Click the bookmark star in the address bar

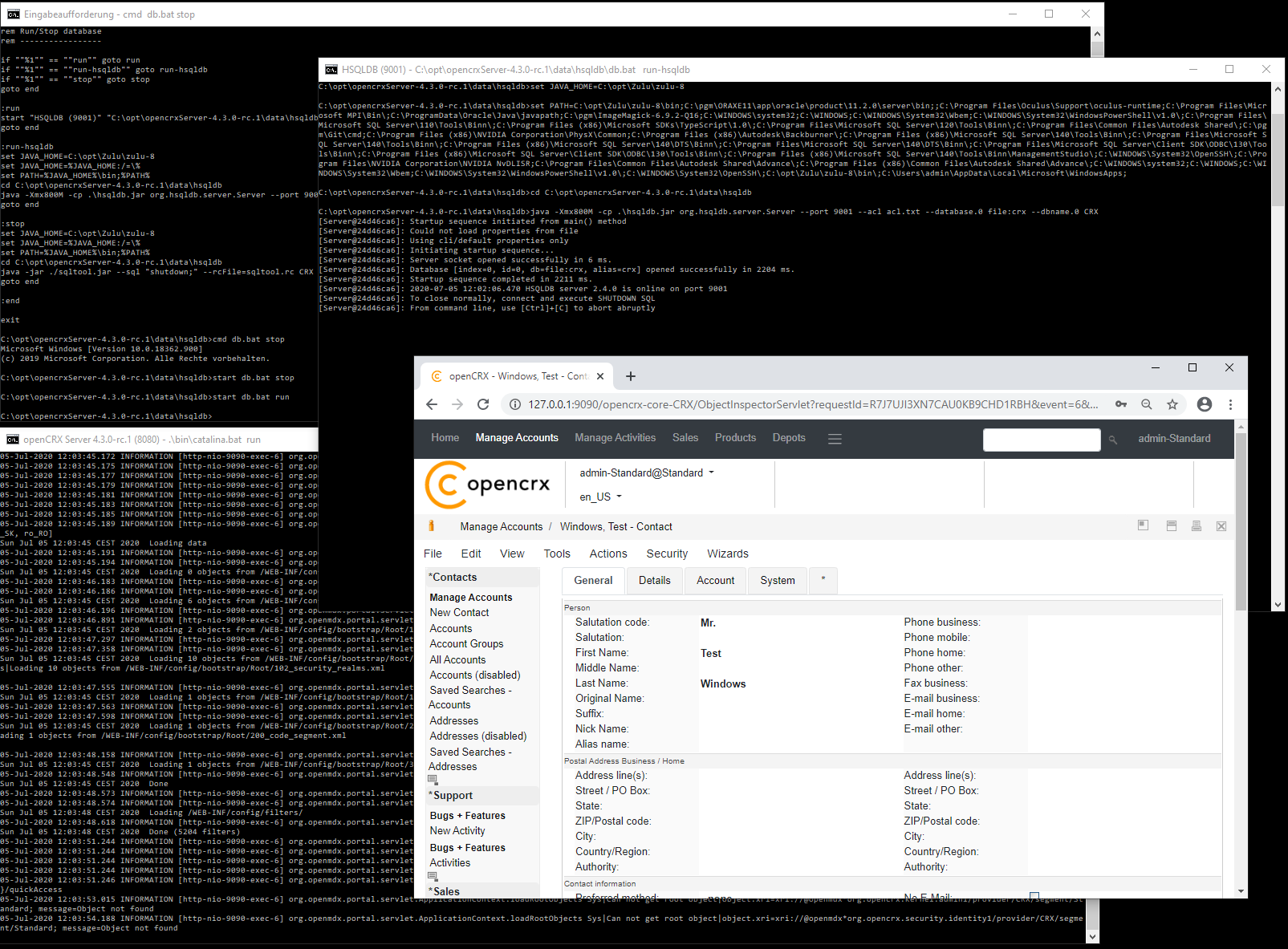[1172, 404]
